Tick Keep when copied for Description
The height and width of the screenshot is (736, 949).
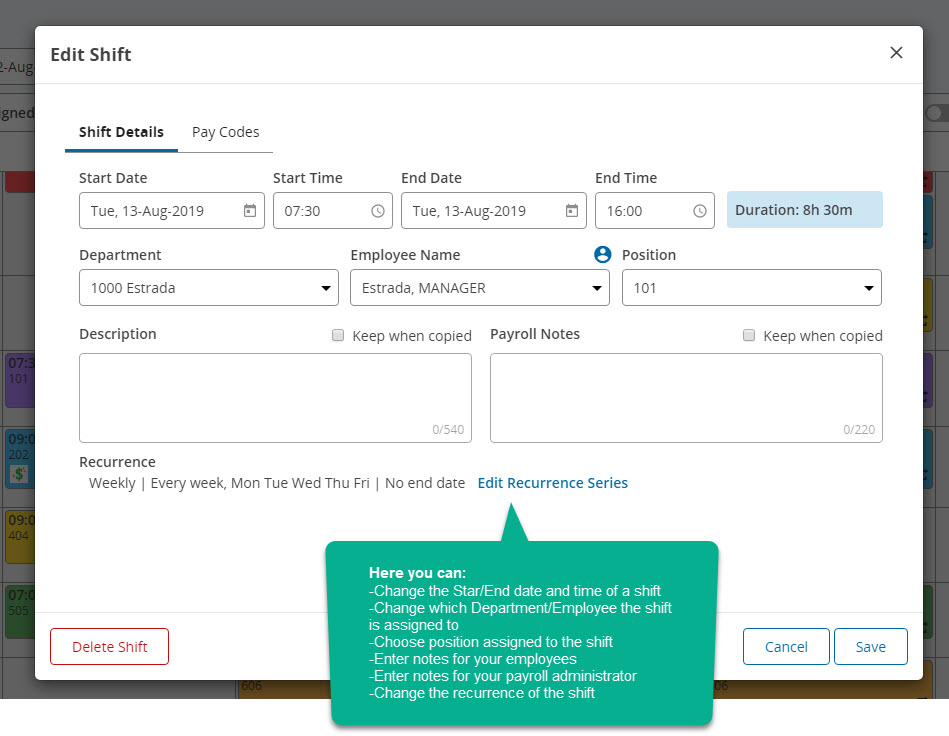(x=338, y=335)
